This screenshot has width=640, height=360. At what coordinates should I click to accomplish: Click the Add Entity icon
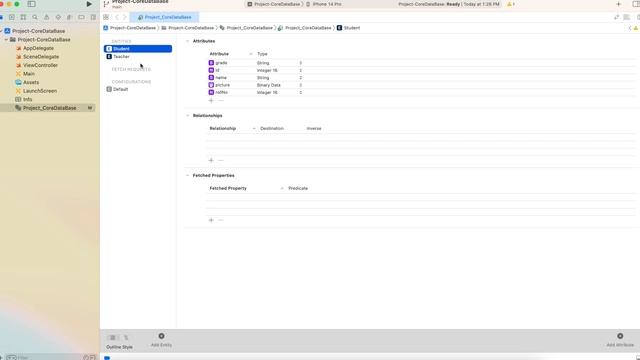tap(161, 336)
